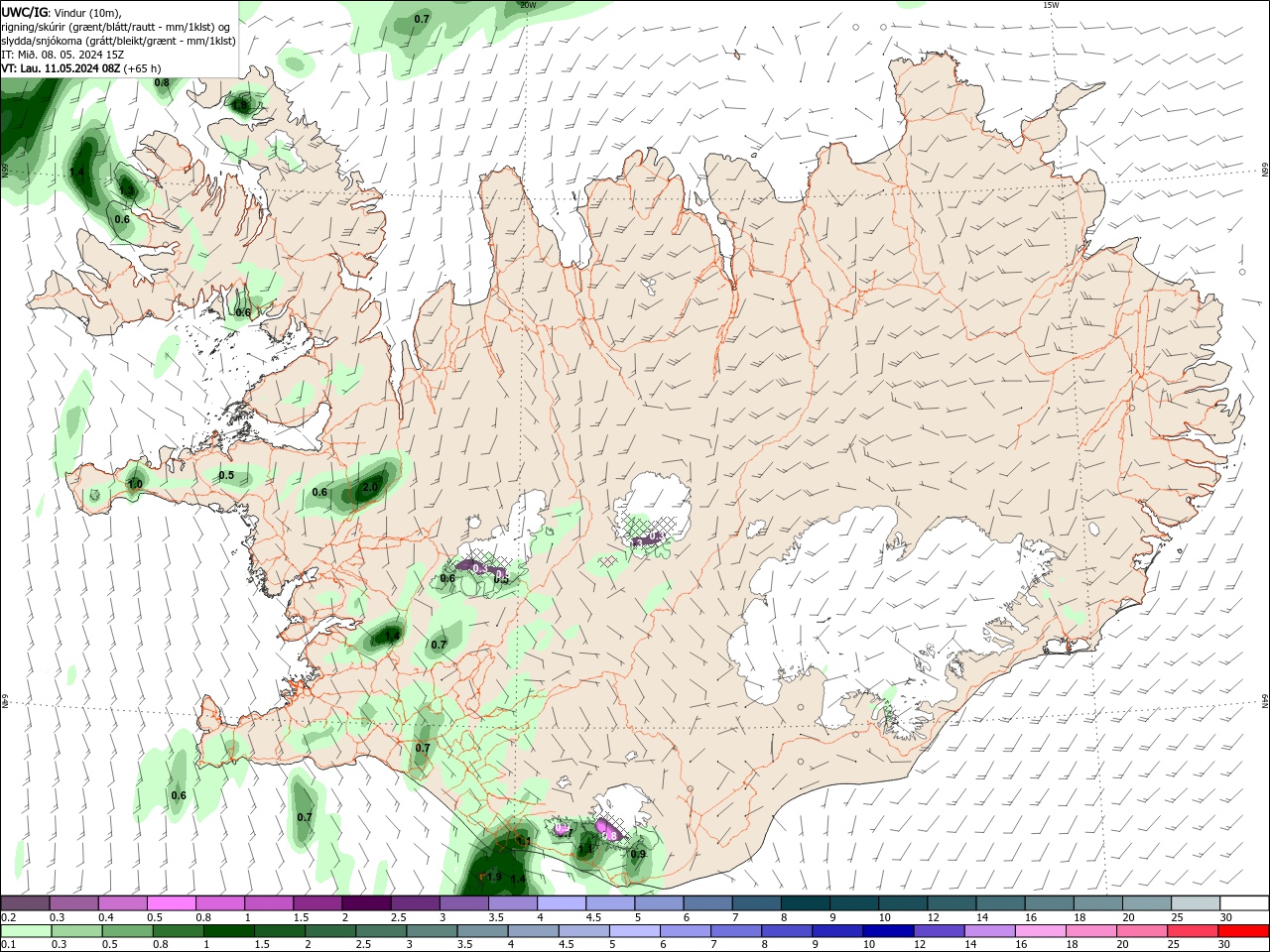
Task: Pick the white swatch labeled 30 in upper legend
Action: tap(1244, 903)
